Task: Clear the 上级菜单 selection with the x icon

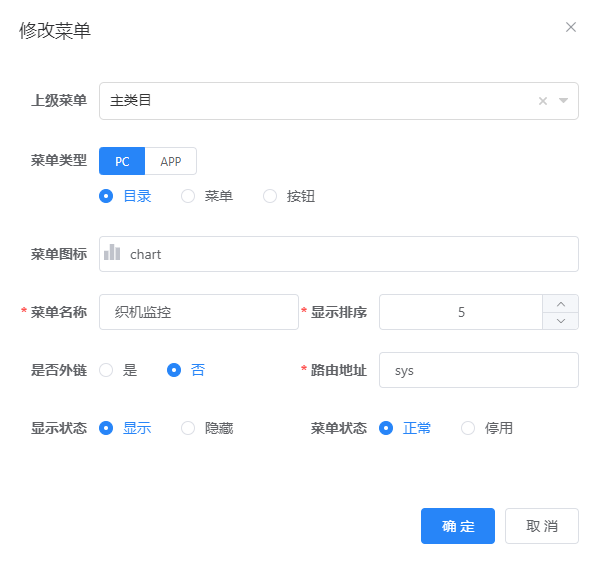Action: tap(543, 101)
